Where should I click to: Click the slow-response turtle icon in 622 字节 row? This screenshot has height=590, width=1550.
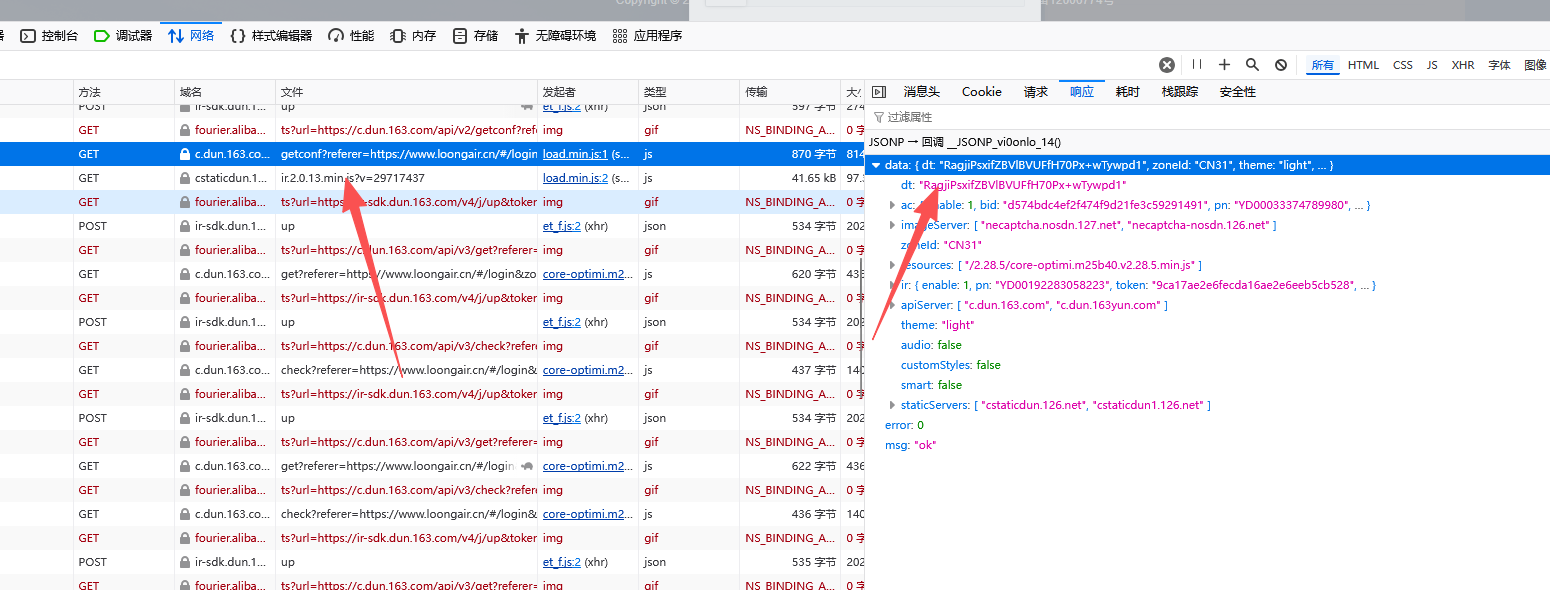pos(526,466)
